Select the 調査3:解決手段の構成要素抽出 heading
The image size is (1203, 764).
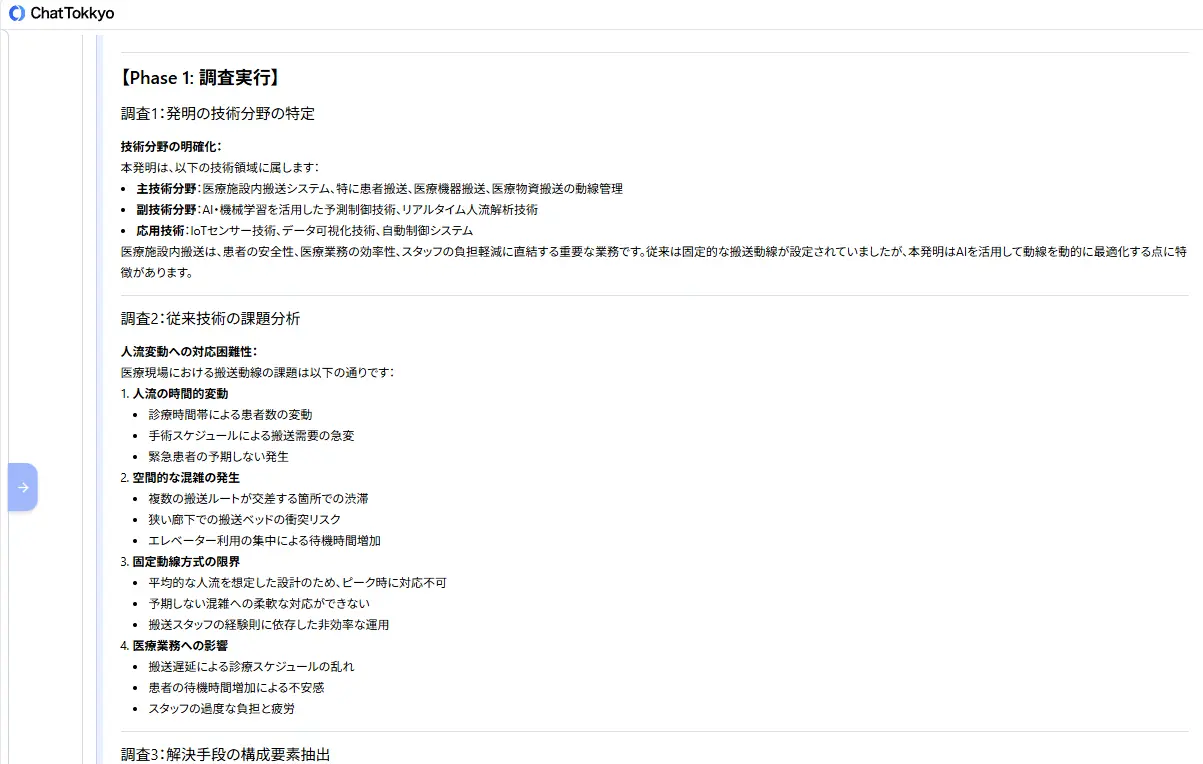225,754
